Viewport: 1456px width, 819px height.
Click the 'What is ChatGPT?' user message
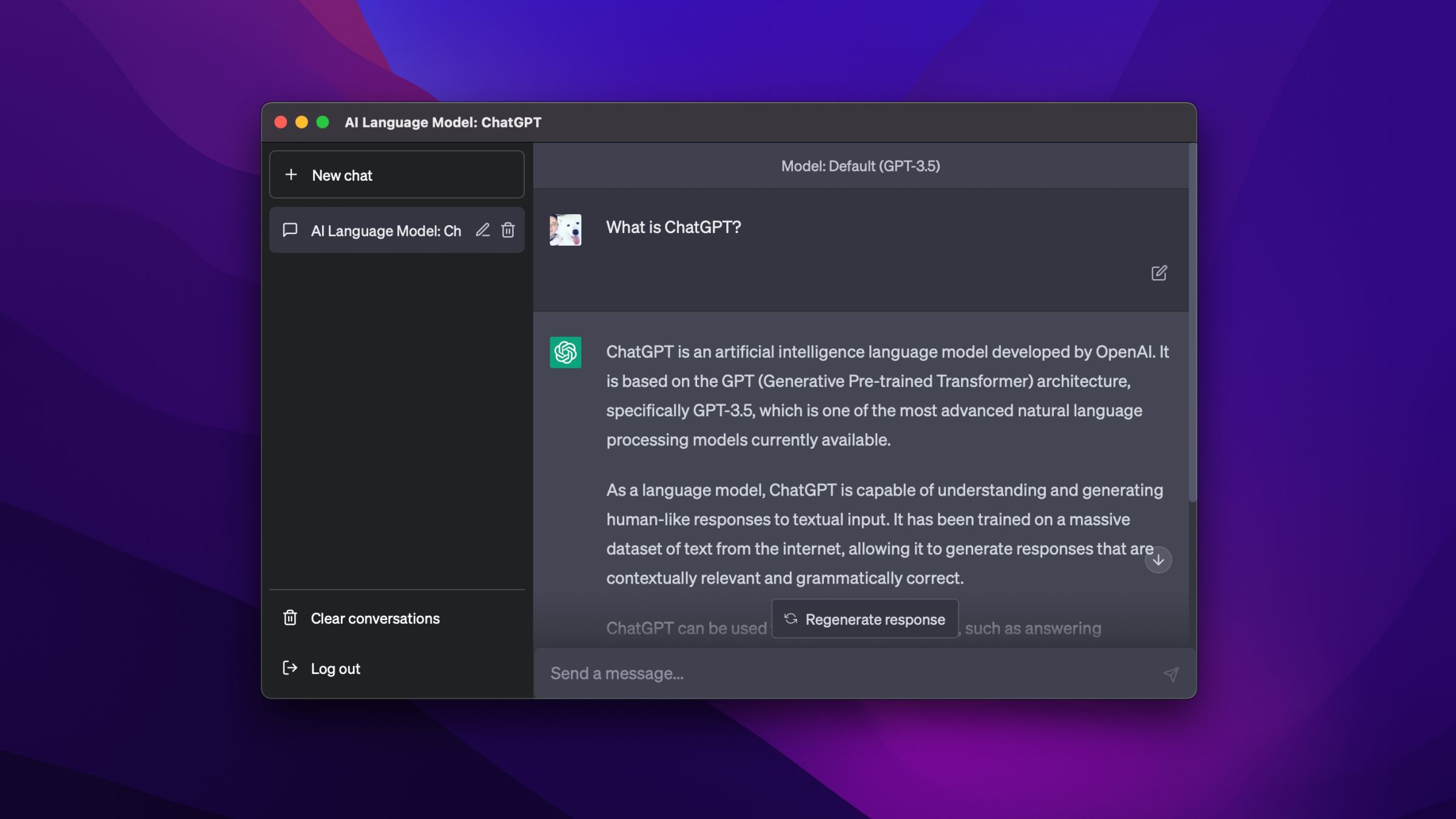click(673, 227)
